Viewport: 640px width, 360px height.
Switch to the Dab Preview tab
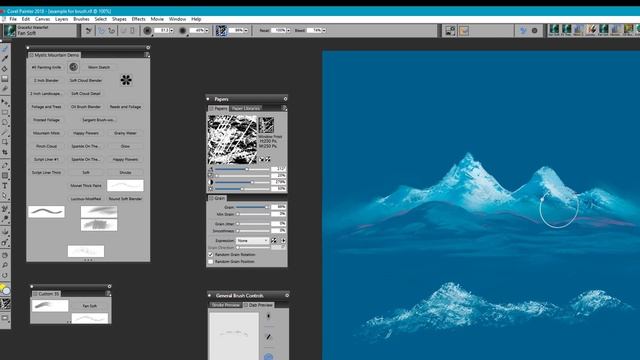(x=259, y=305)
